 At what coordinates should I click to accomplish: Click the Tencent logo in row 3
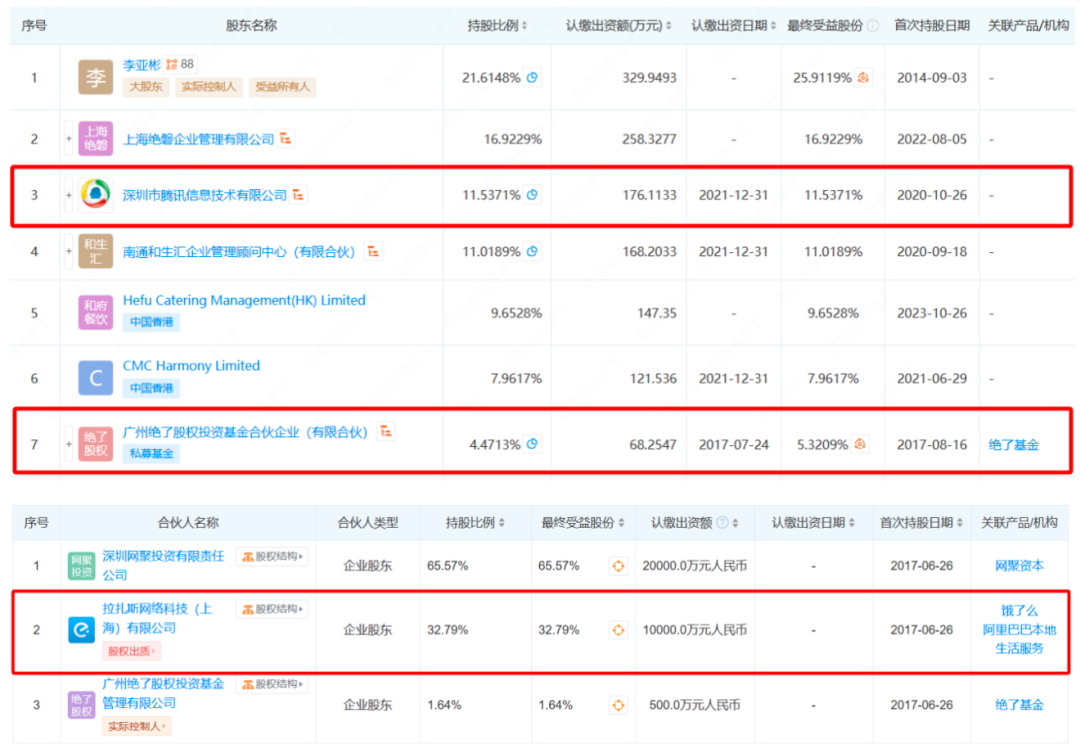96,195
